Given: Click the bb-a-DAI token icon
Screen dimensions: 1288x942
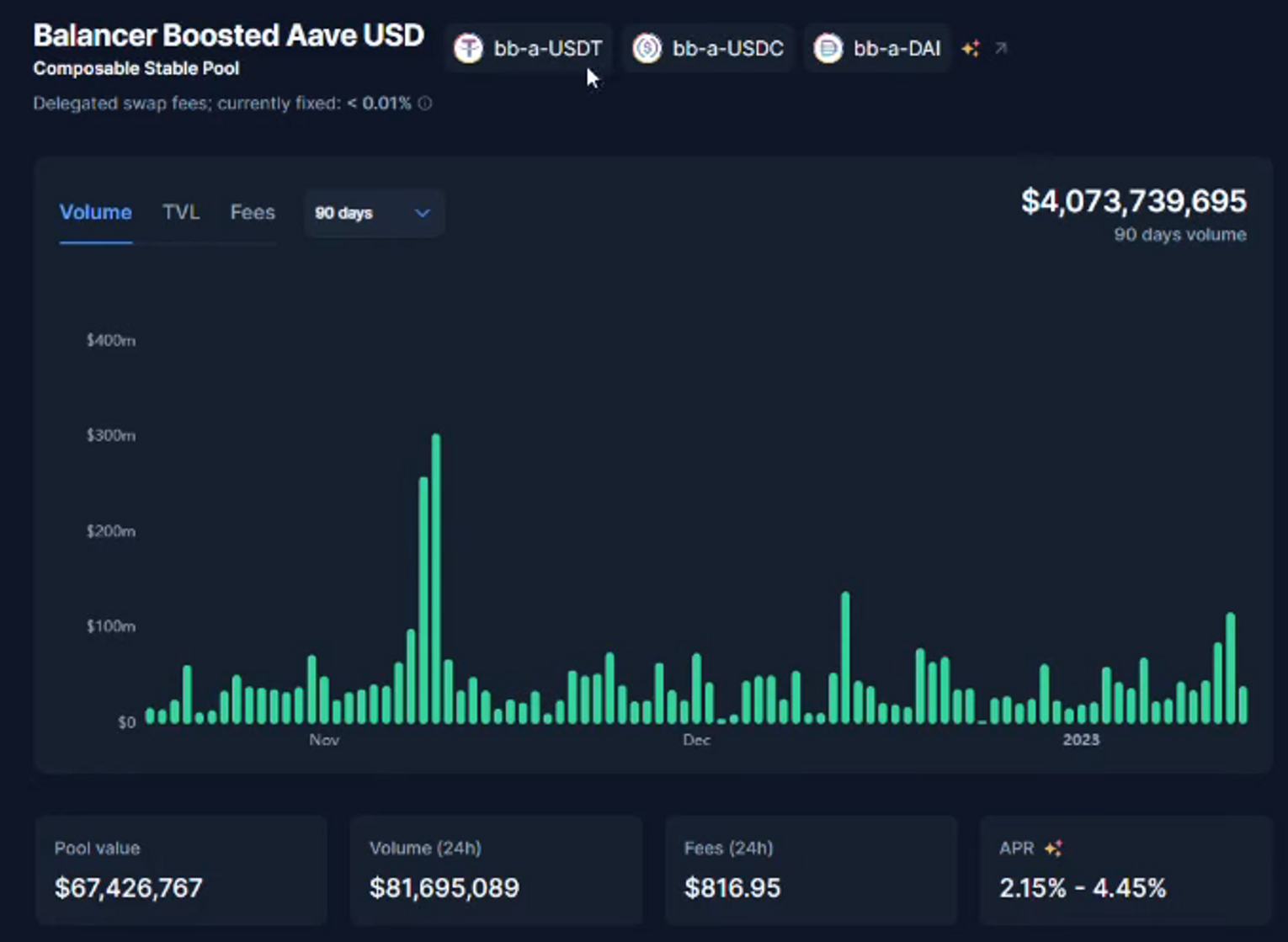Looking at the screenshot, I should click(828, 48).
